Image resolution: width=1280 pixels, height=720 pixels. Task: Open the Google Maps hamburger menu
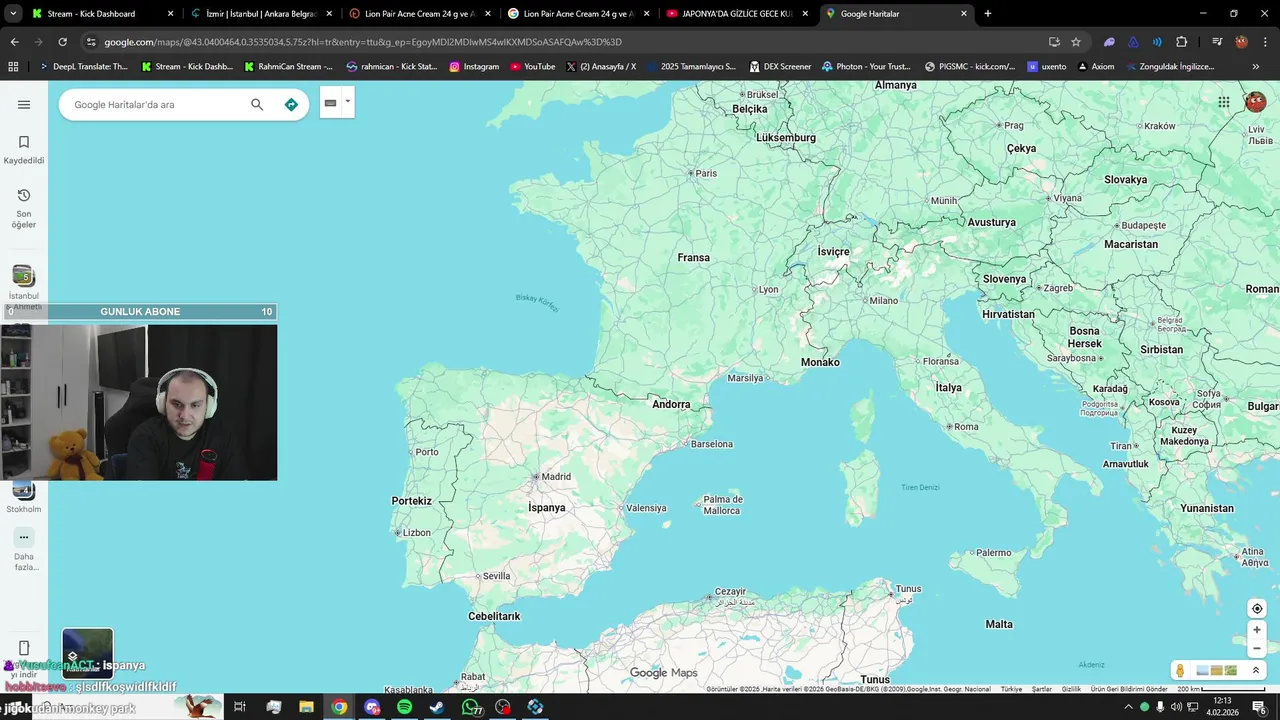[x=24, y=104]
